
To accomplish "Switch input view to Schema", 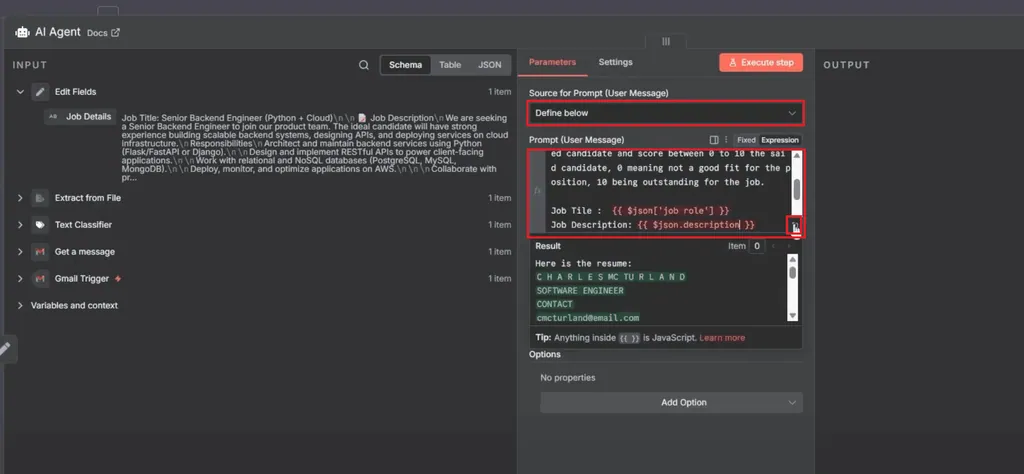I will coord(406,65).
